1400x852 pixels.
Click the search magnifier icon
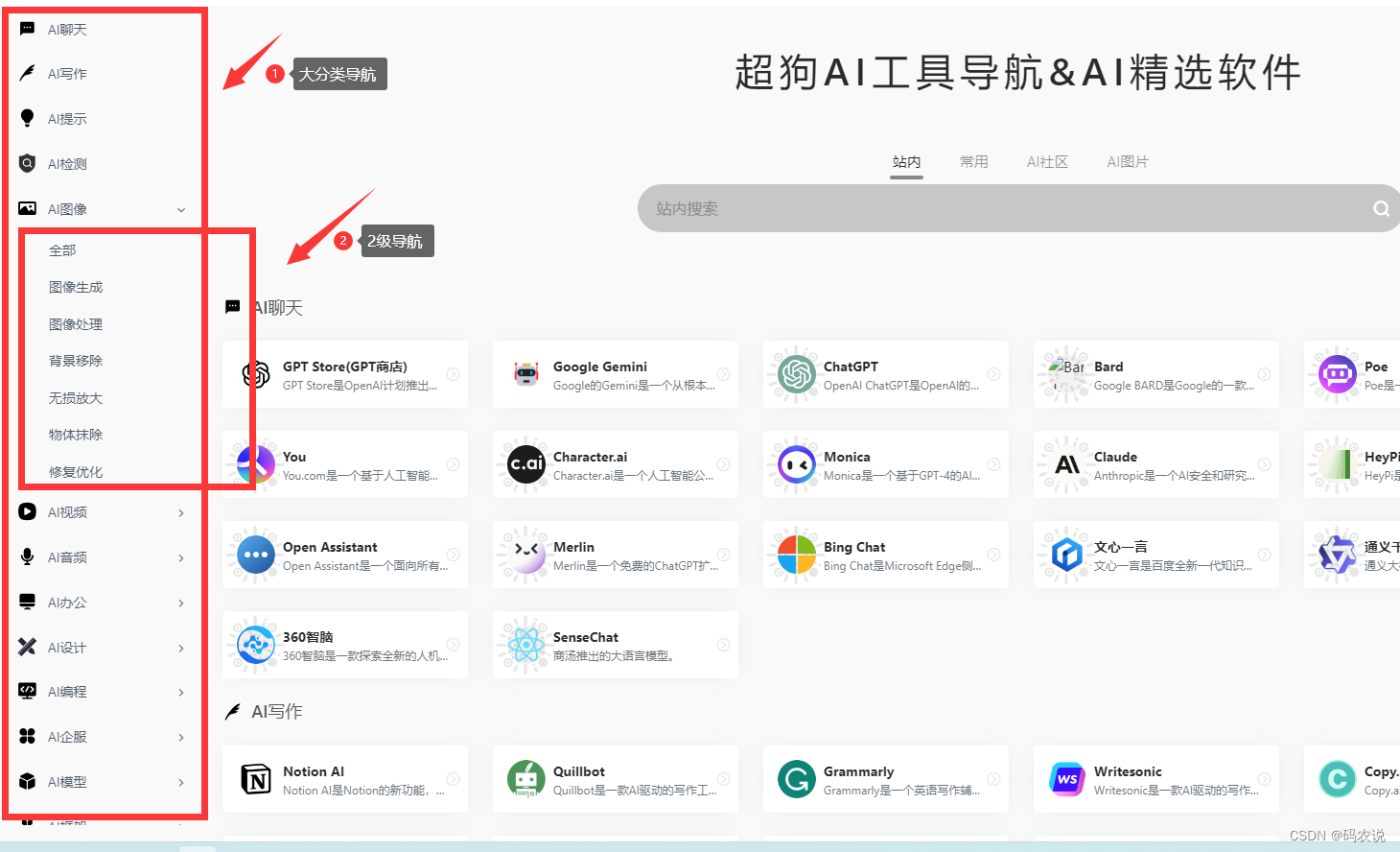[x=1381, y=208]
